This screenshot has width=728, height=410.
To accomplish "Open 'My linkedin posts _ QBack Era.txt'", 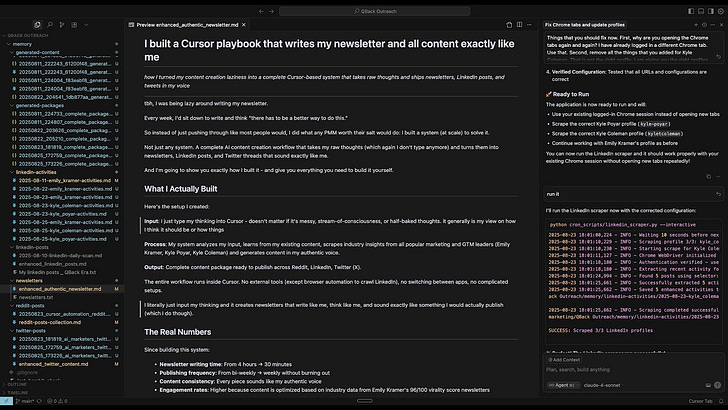I will tap(62, 272).
